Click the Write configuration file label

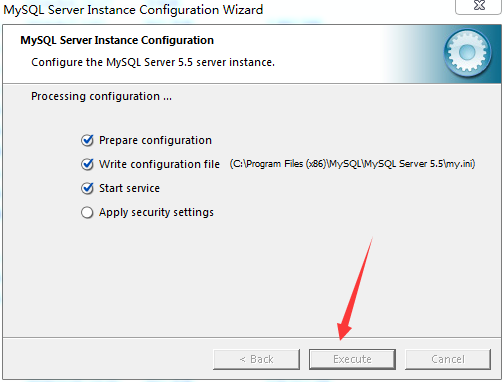(159, 164)
